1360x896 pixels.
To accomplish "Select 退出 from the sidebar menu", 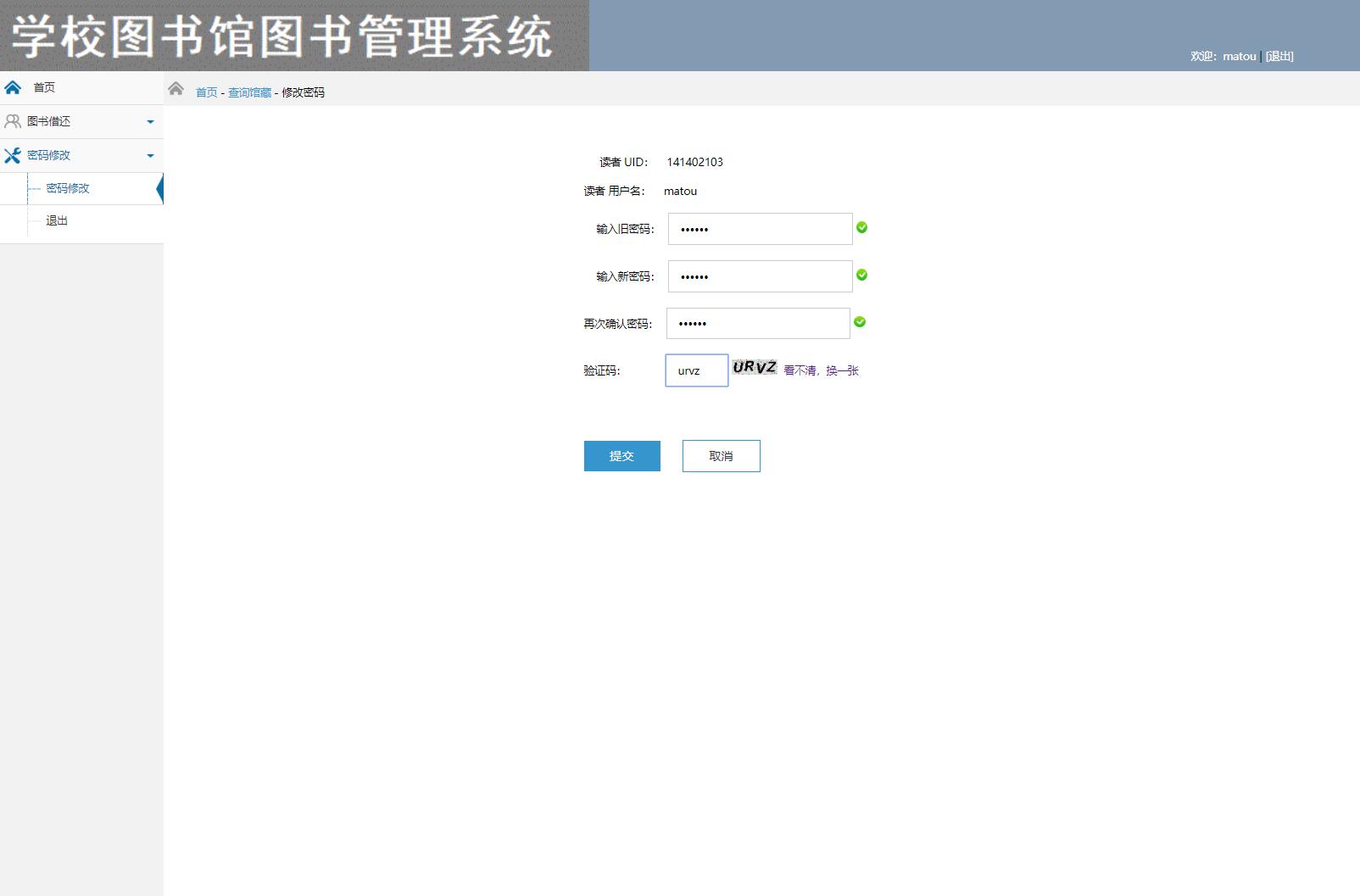I will [56, 221].
